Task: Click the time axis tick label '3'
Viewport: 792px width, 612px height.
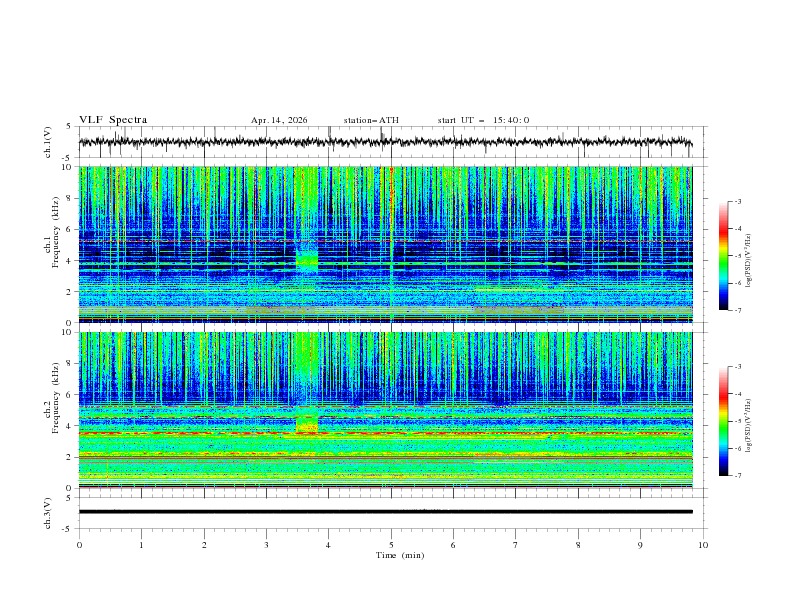Action: coord(266,545)
